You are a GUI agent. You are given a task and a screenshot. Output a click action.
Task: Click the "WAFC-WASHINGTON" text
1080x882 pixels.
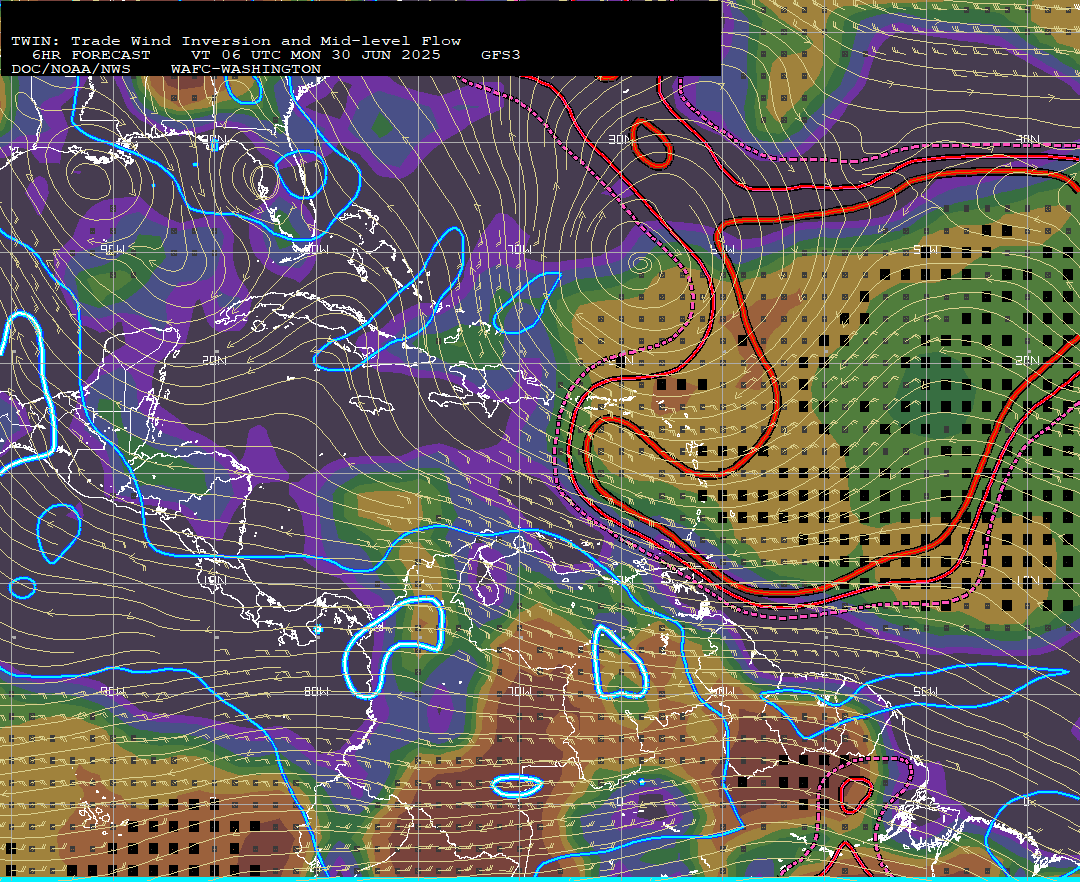[246, 69]
